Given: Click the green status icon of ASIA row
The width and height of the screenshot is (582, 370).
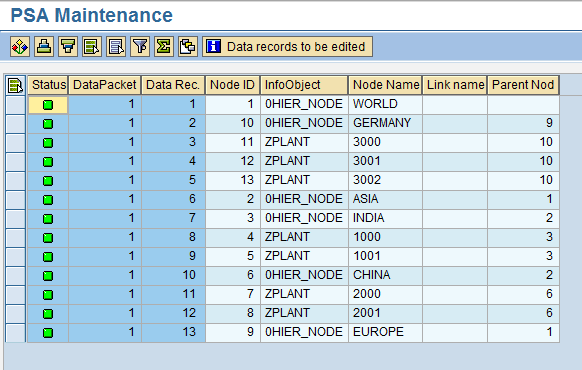Looking at the screenshot, I should pyautogui.click(x=48, y=200).
